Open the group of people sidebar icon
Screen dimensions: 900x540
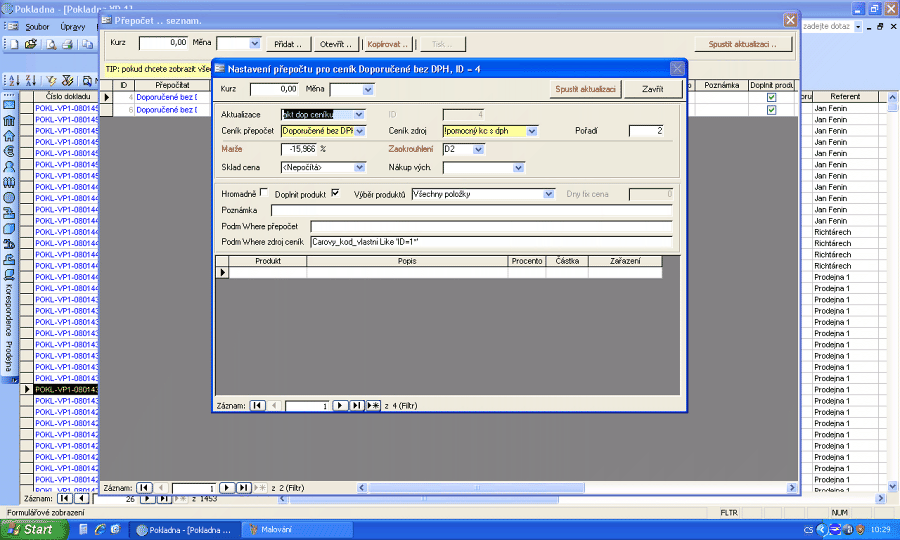tap(9, 182)
